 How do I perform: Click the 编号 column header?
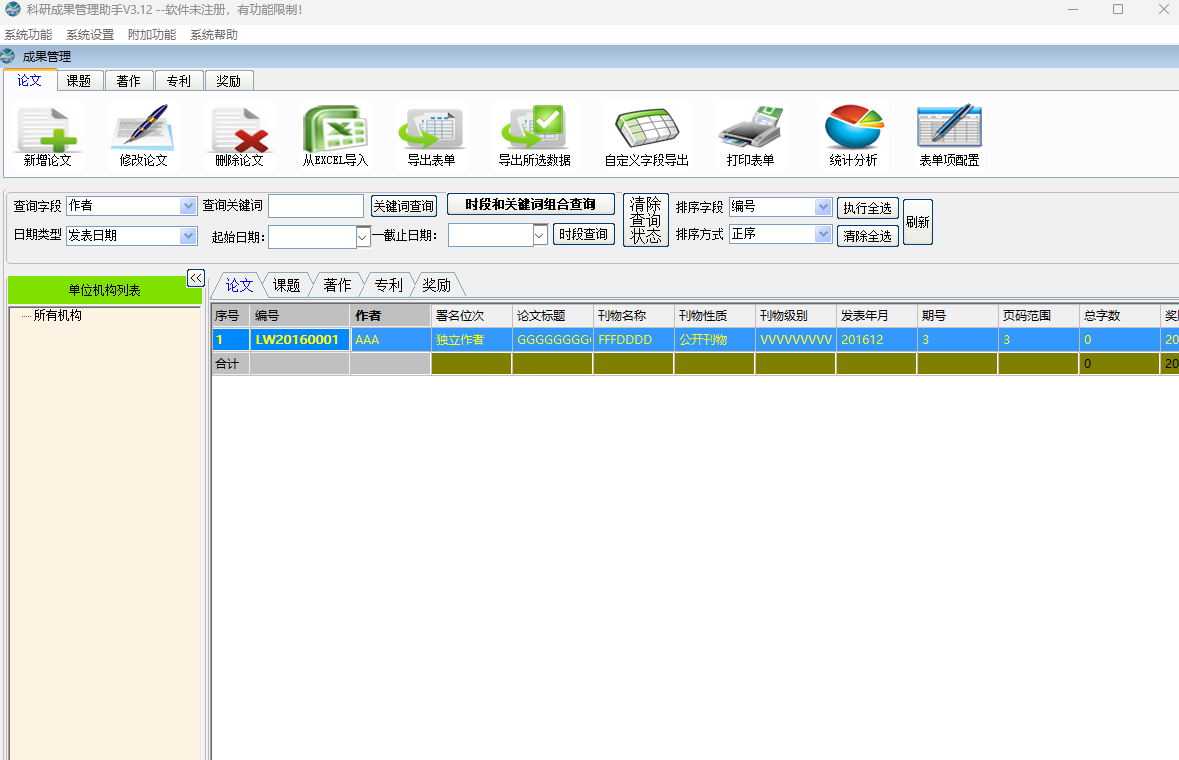[x=299, y=316]
